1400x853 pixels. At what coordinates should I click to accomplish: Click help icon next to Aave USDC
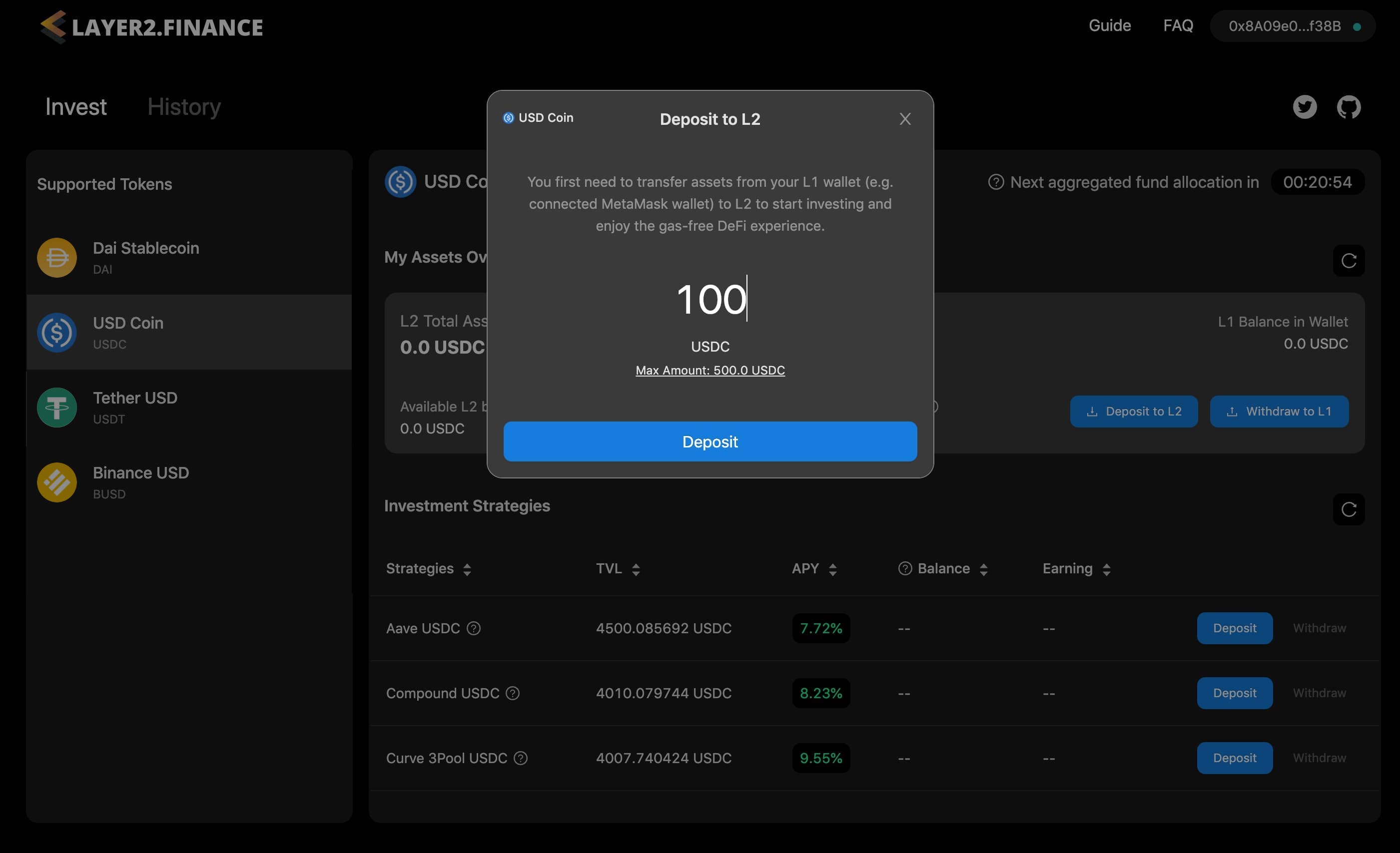coord(473,628)
